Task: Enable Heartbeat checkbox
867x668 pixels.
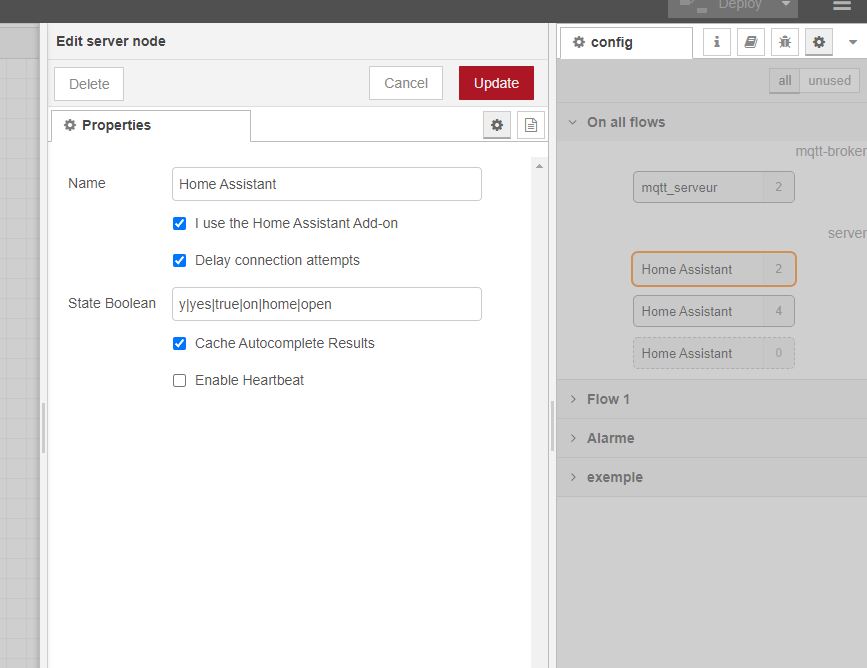Action: 179,380
